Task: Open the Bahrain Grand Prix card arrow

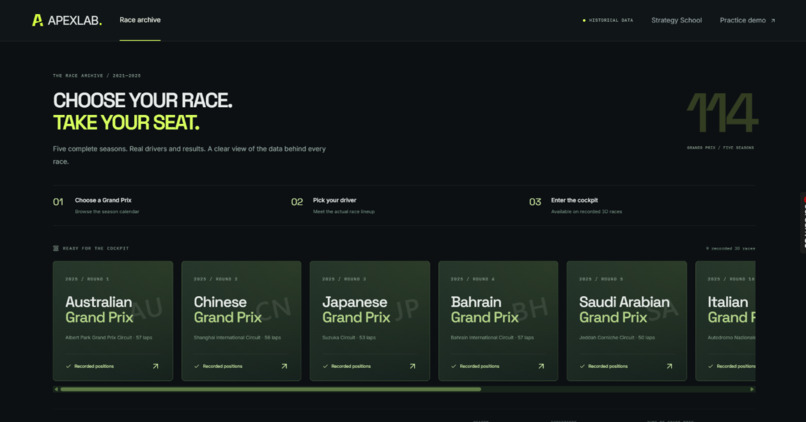Action: (x=541, y=366)
